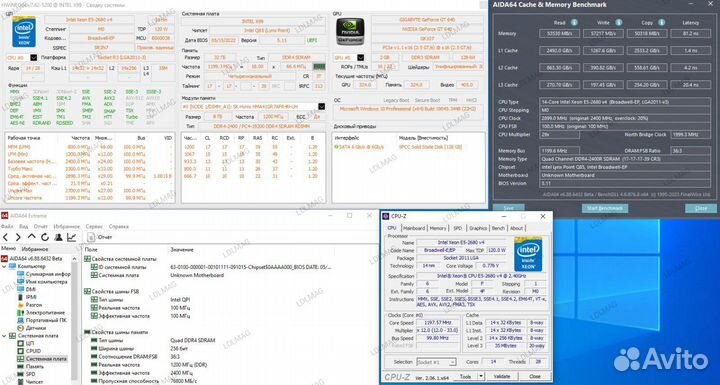The height and width of the screenshot is (385, 720).
Task: Click info icon next to Write column
Action: point(619,22)
